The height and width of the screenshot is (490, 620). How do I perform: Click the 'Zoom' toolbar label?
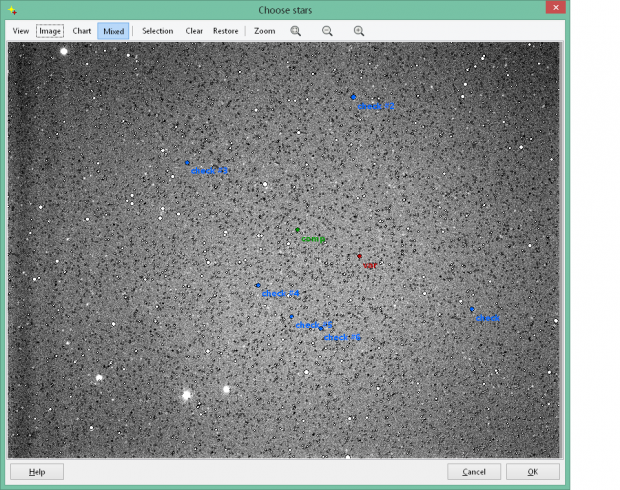tap(265, 31)
